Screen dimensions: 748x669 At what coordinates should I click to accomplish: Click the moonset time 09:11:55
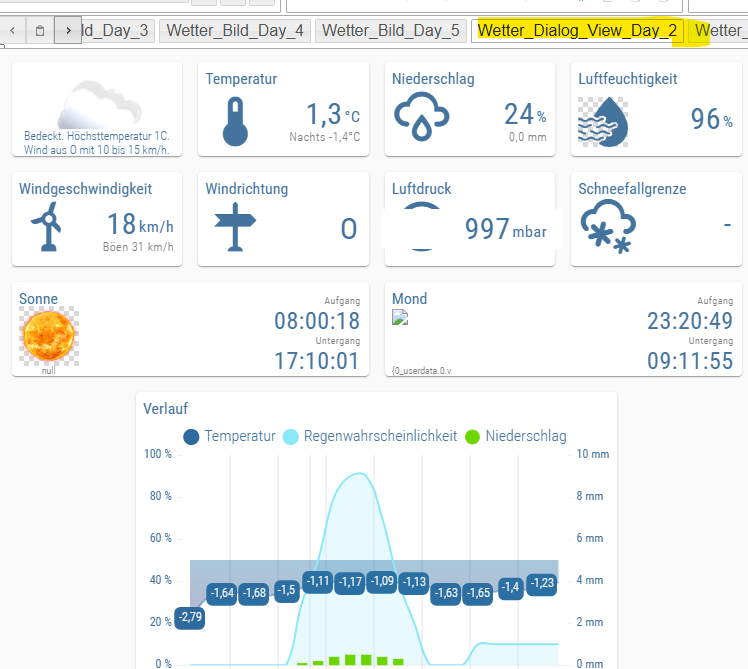[690, 361]
